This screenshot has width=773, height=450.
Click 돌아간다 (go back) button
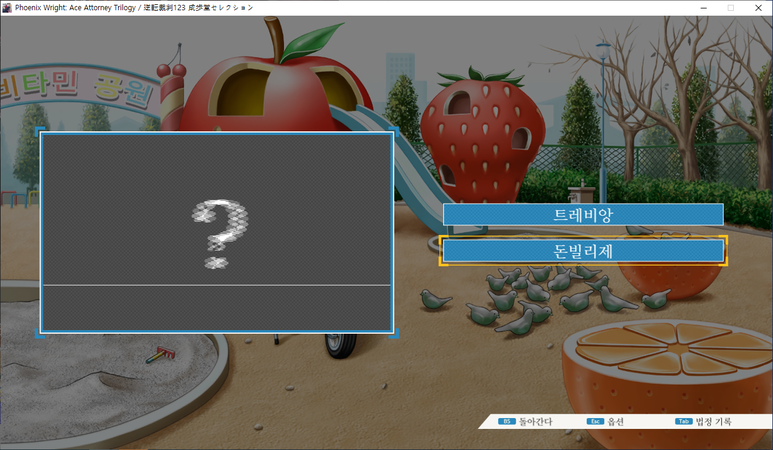click(x=536, y=421)
